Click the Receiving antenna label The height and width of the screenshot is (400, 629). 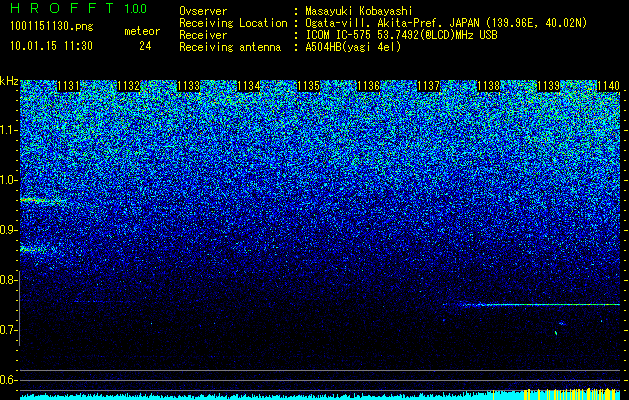point(230,47)
